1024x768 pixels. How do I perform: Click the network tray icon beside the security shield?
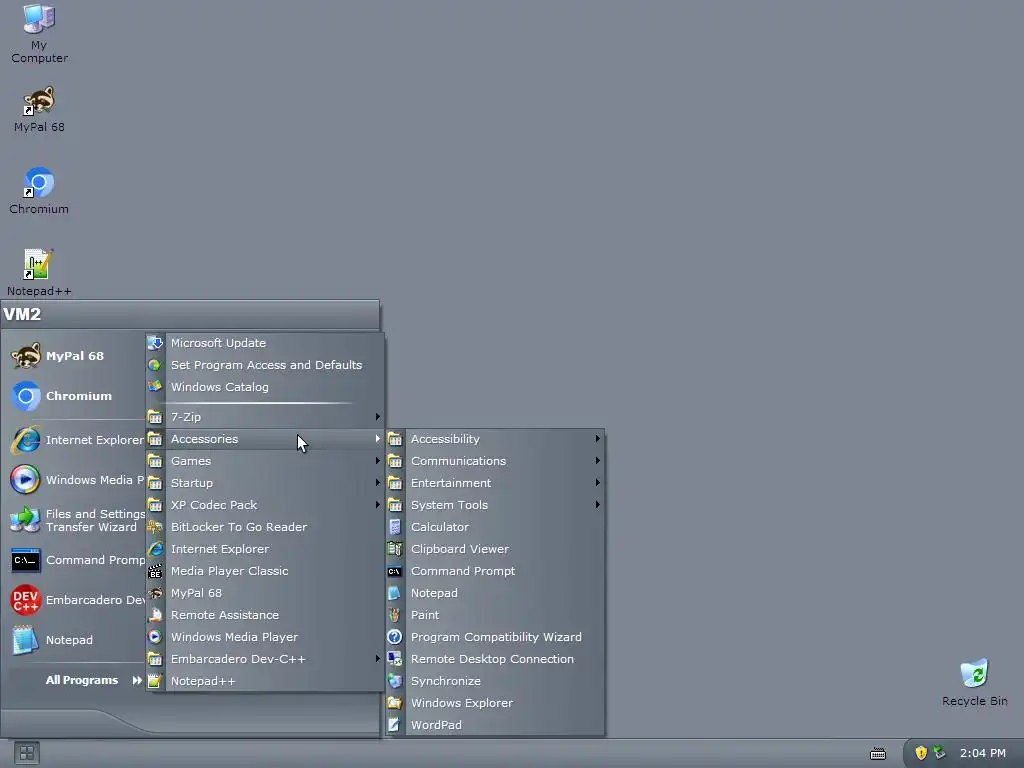pos(939,752)
